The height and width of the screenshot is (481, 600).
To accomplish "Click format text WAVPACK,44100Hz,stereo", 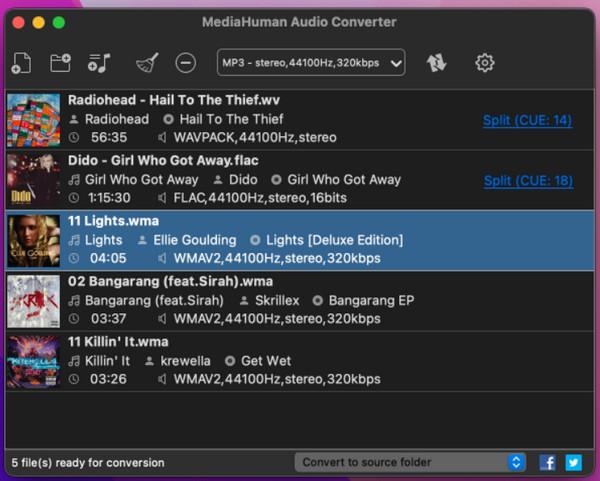I will point(255,137).
